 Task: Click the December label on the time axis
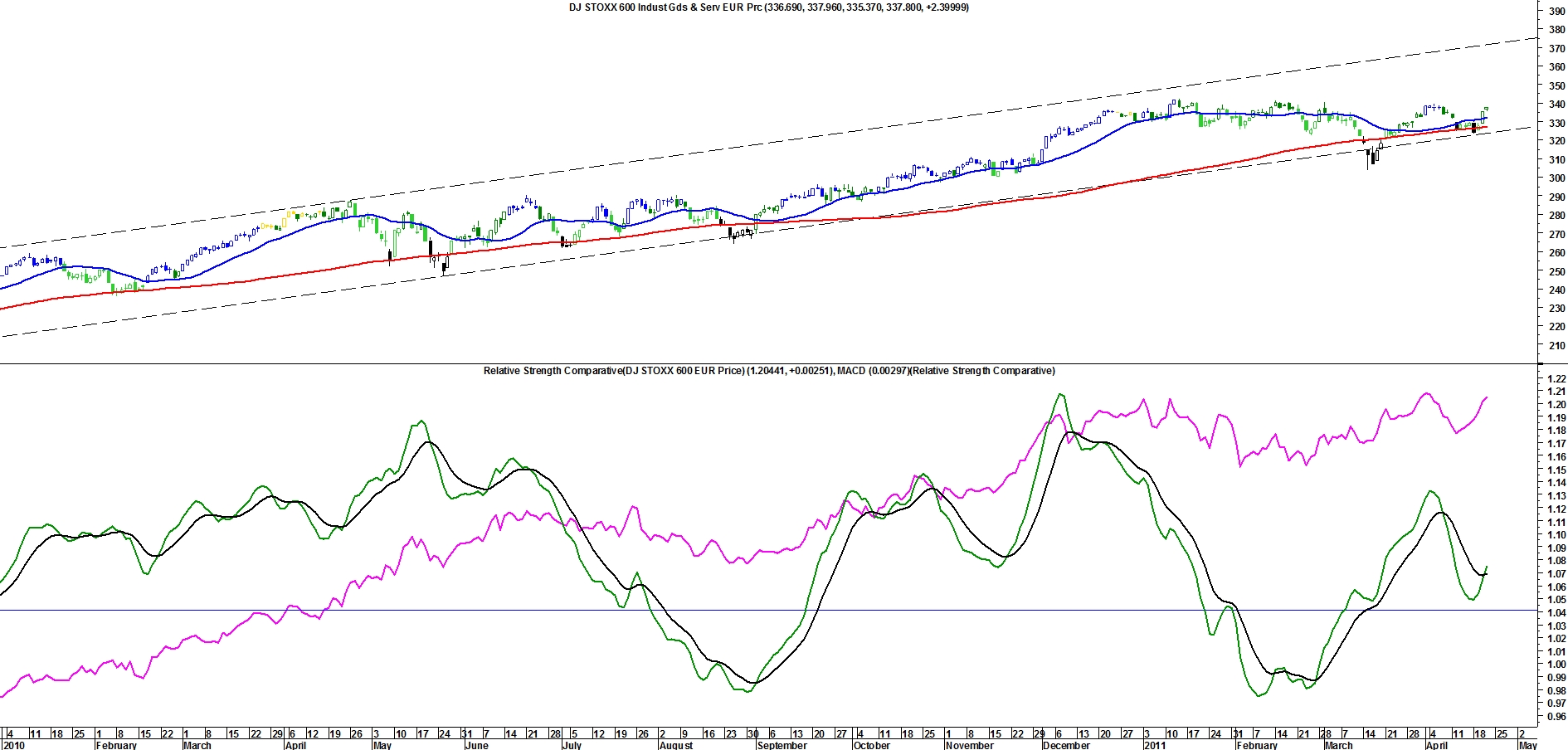coord(1066,745)
